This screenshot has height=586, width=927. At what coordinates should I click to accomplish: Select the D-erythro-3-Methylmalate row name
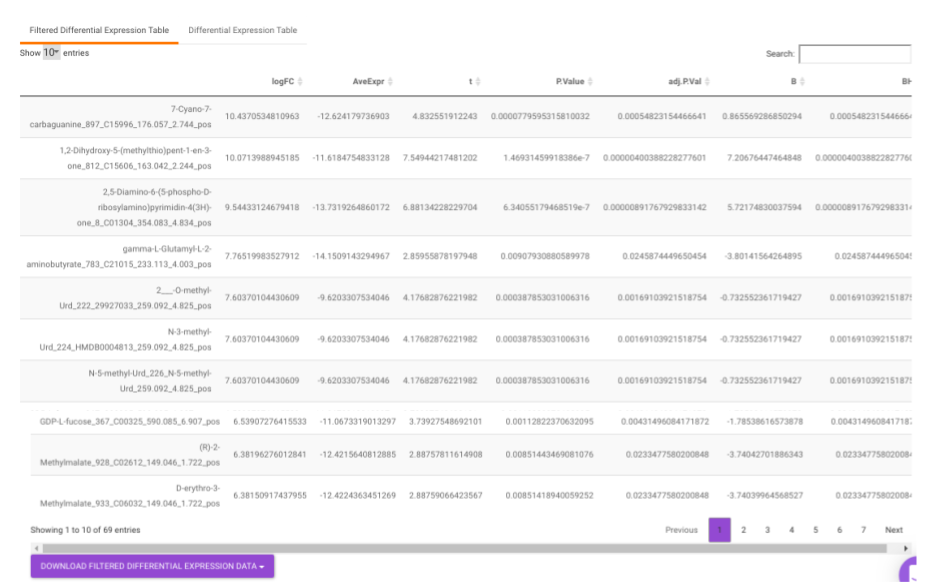[x=129, y=496]
